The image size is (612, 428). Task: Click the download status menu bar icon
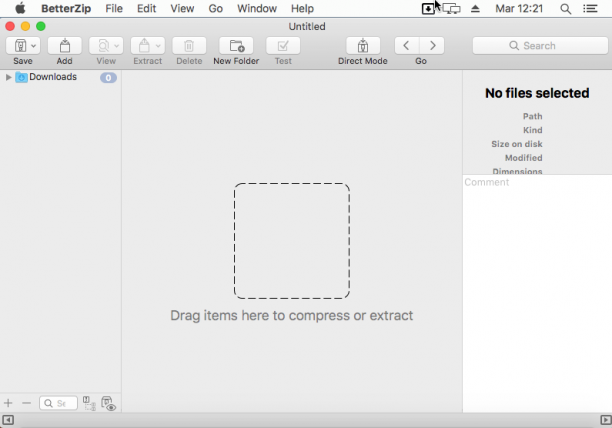point(428,9)
